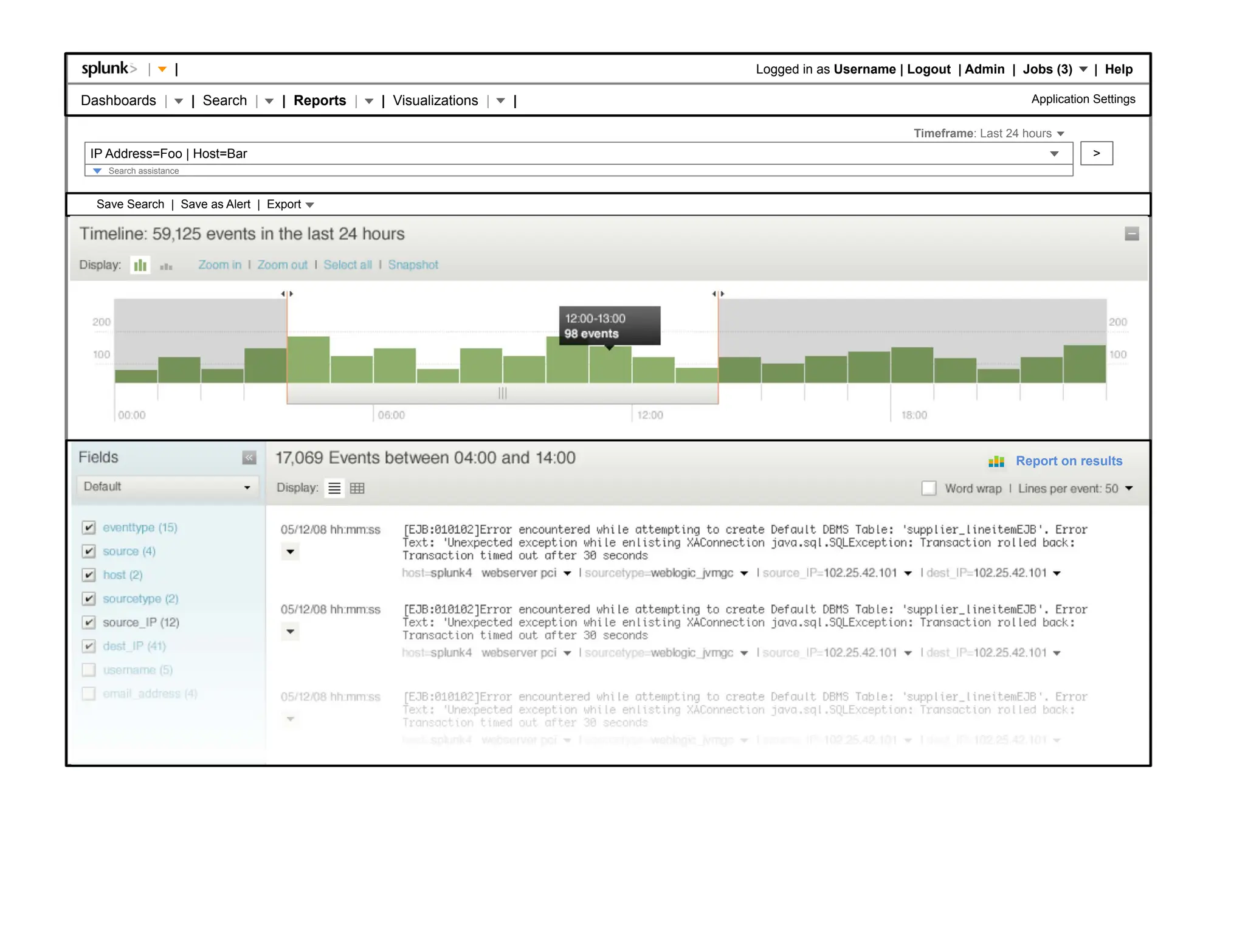Click into the search query input field
Image resolution: width=1245 pixels, height=952 pixels.
click(547, 153)
